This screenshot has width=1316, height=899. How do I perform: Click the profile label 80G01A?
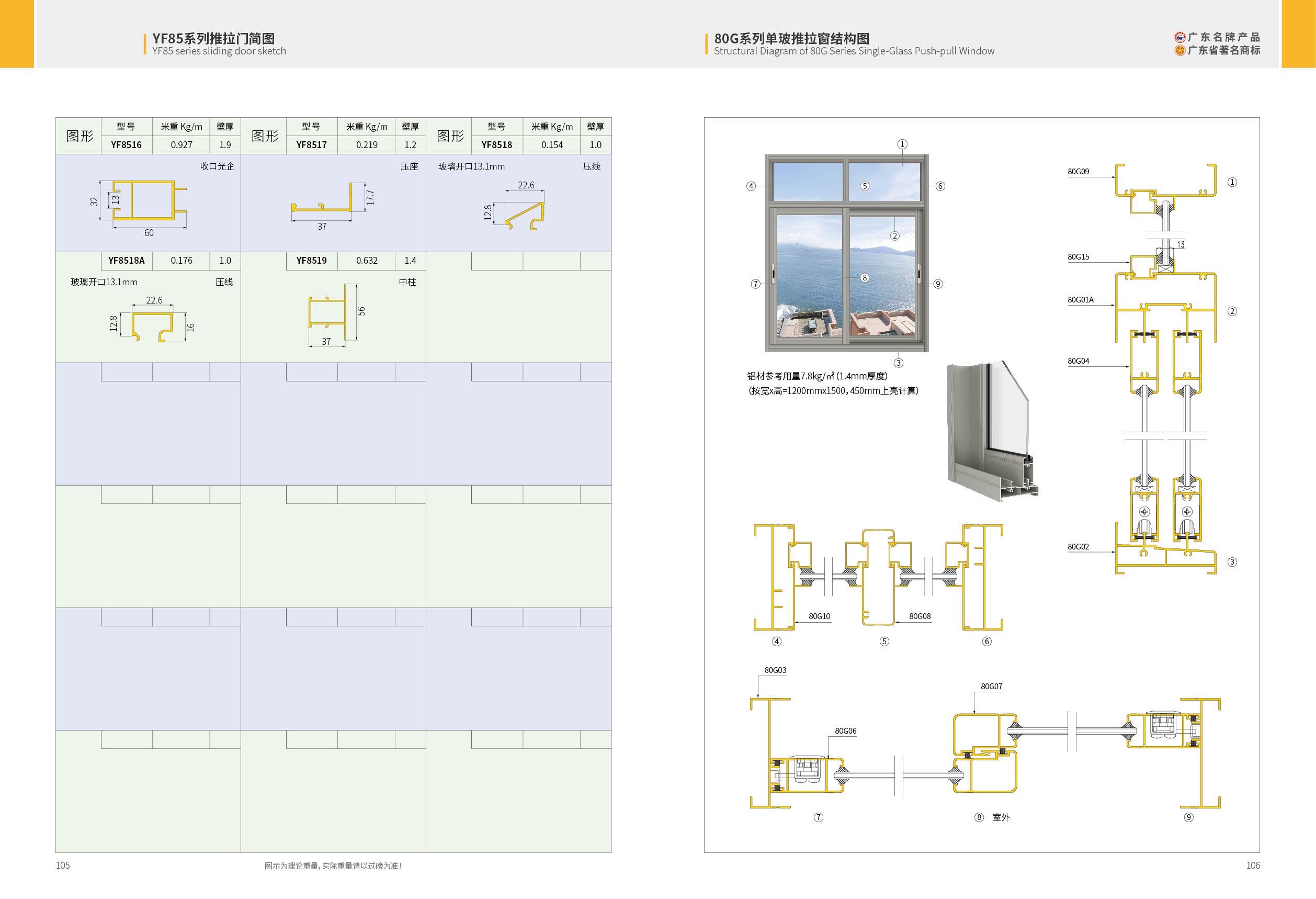1081,300
